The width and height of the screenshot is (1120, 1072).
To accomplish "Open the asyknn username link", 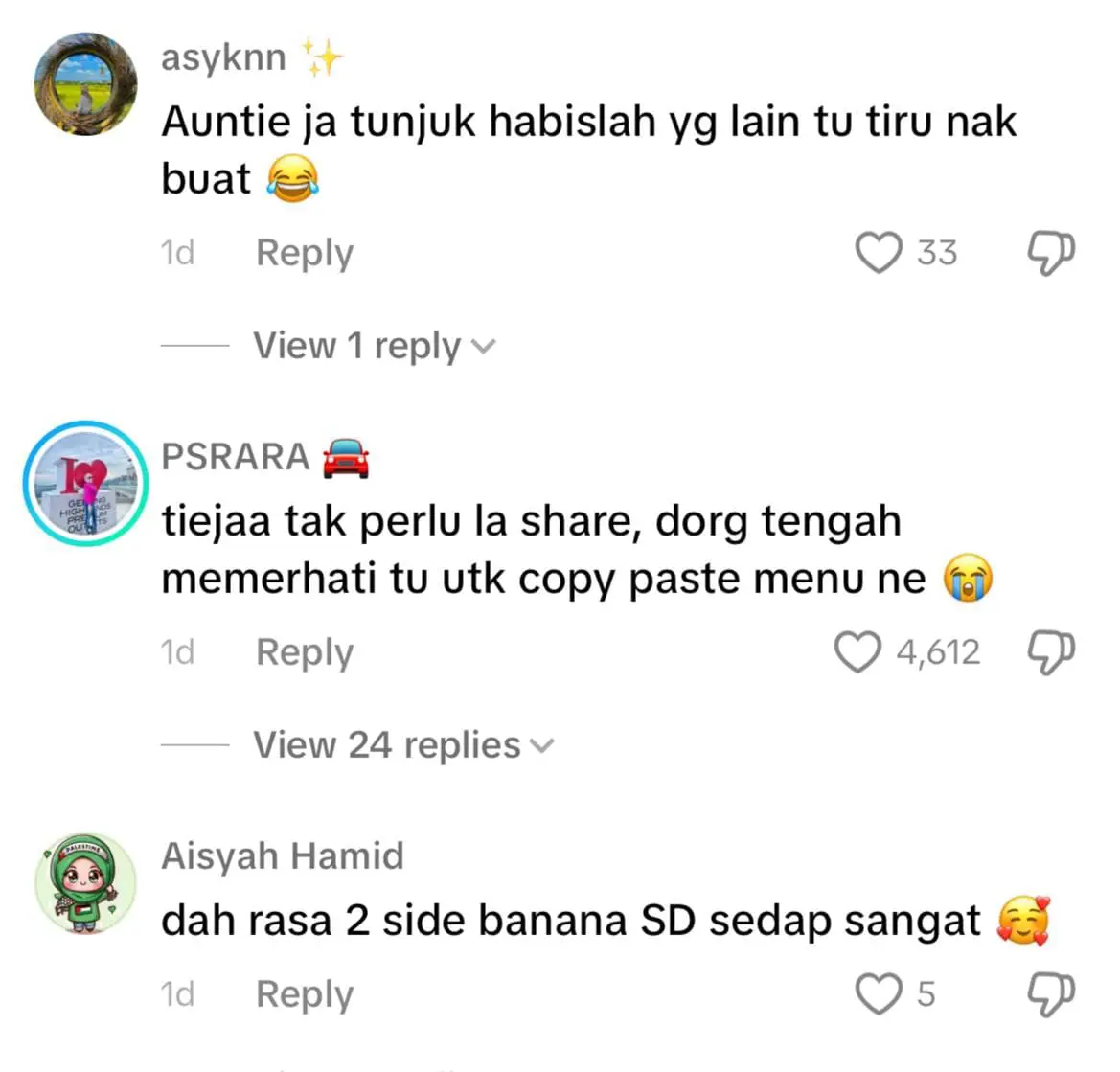I will (x=223, y=57).
